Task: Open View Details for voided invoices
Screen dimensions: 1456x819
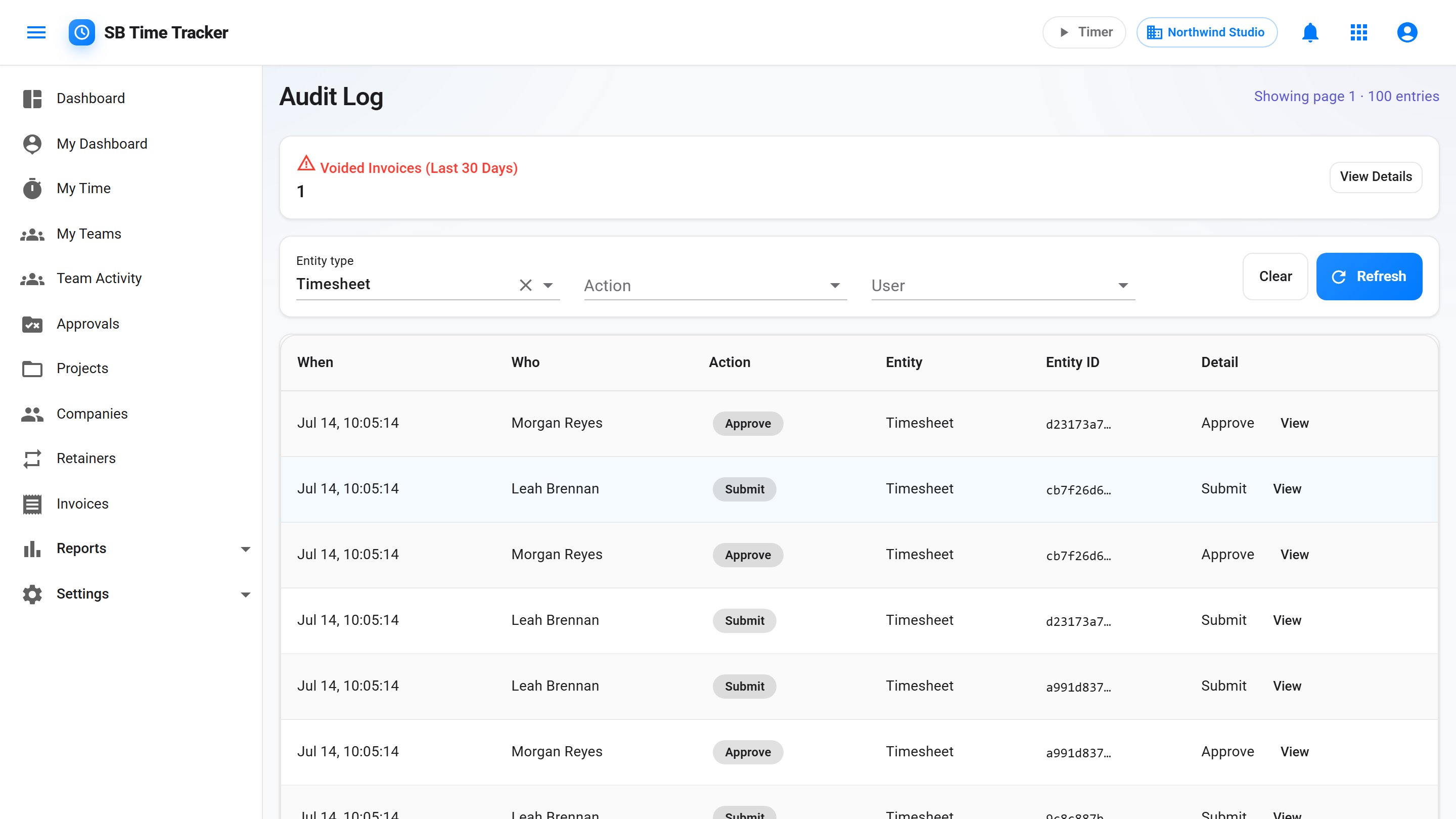Action: click(1375, 177)
